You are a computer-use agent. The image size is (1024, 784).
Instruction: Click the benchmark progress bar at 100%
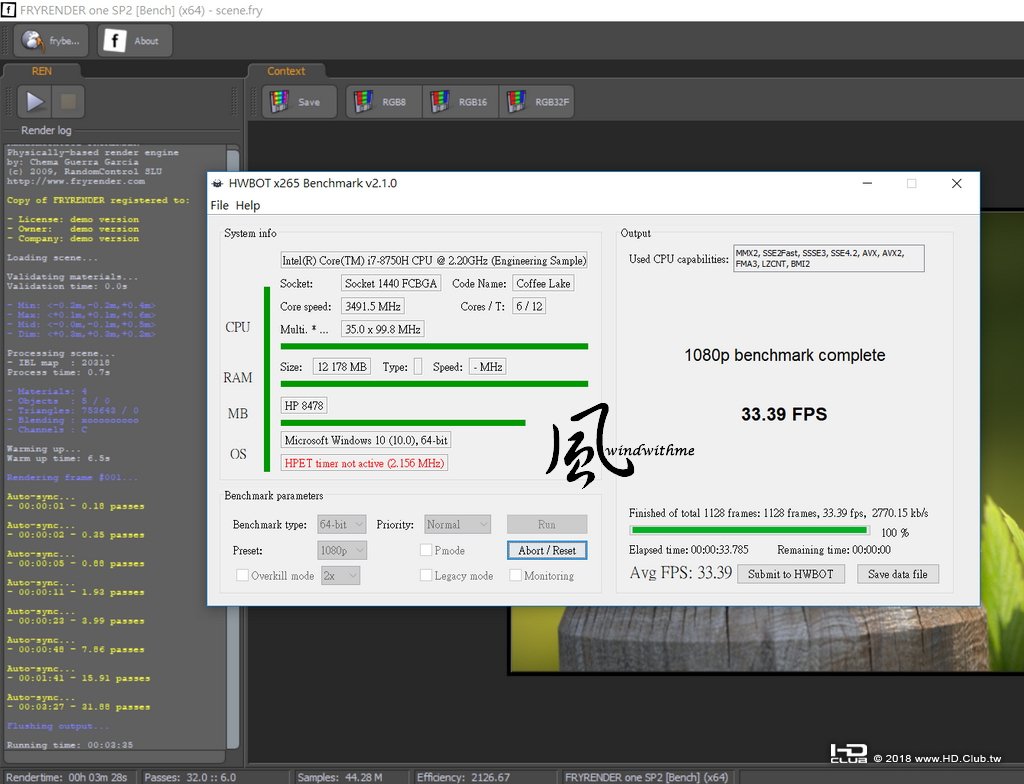click(x=750, y=531)
